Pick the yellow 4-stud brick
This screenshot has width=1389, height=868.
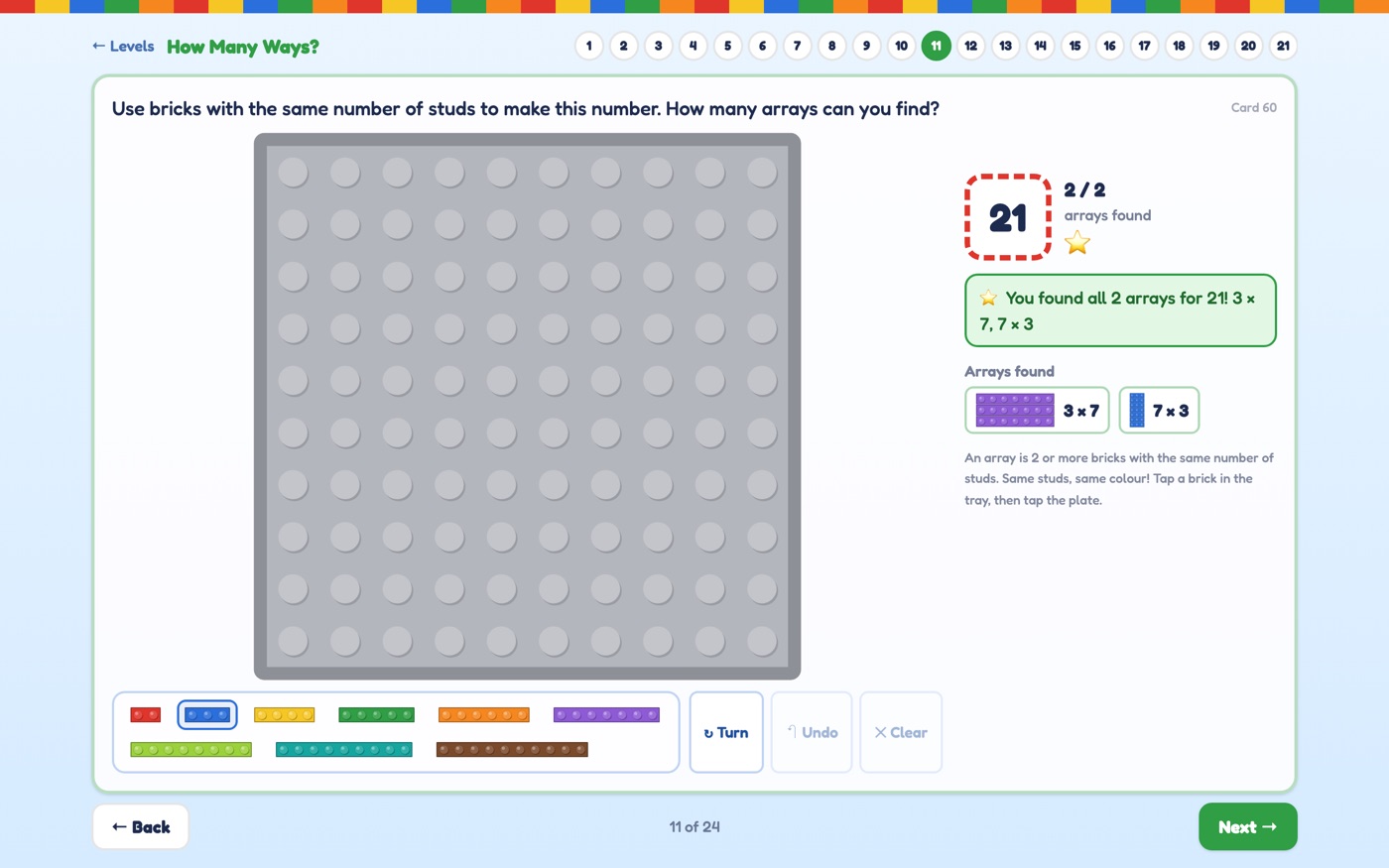point(284,714)
